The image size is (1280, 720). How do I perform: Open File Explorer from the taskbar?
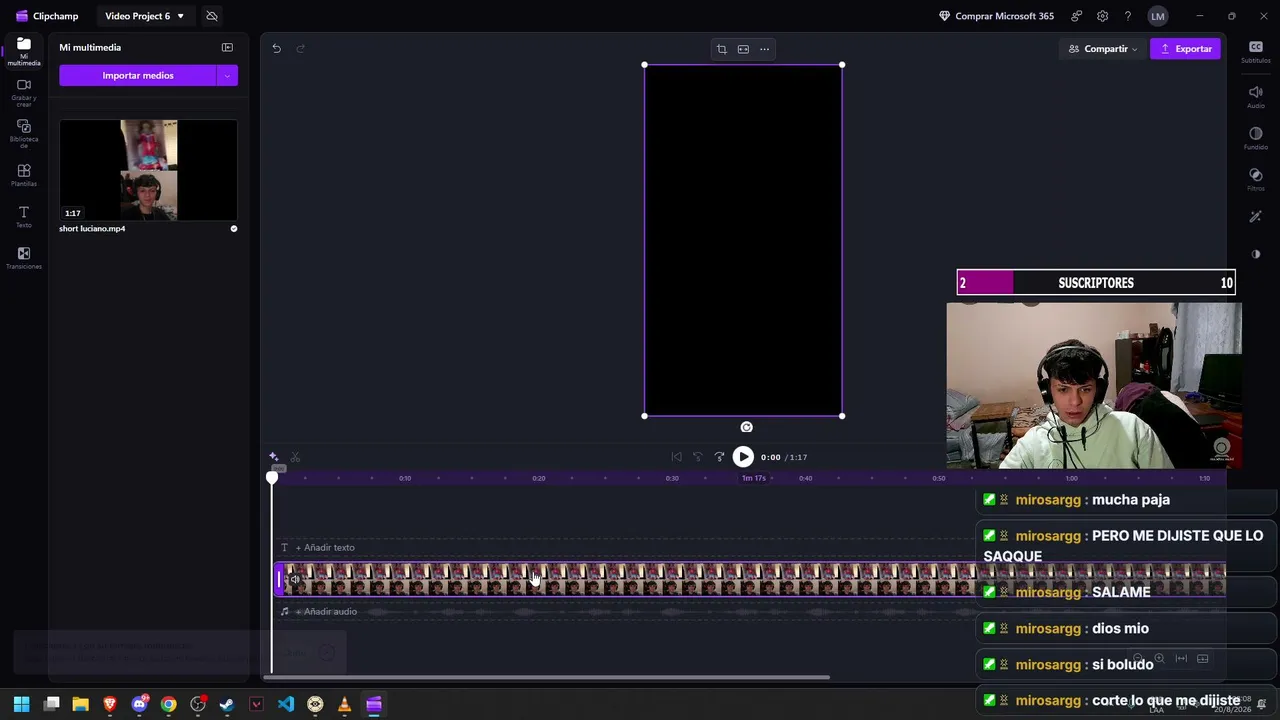click(81, 704)
